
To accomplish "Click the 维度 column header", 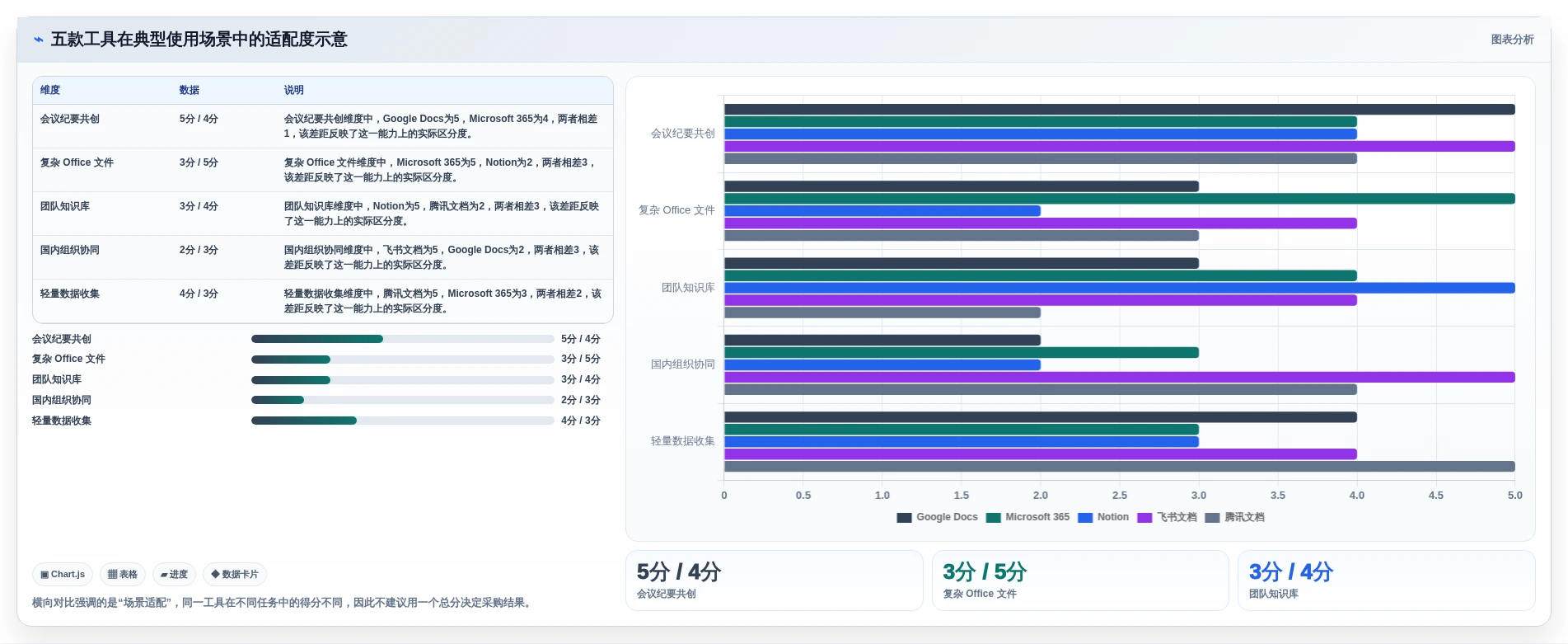I will click(50, 91).
